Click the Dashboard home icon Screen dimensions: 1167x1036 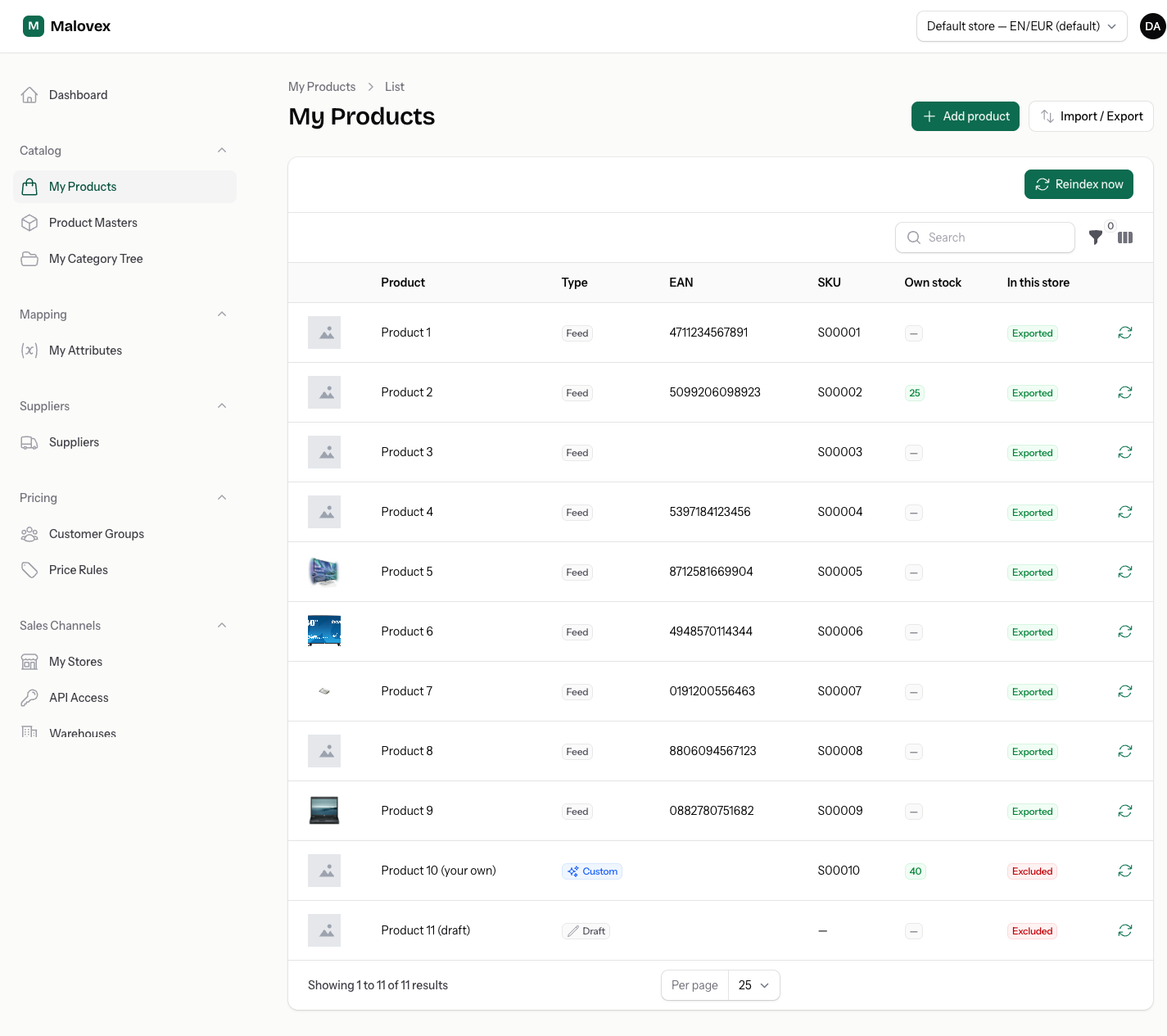pyautogui.click(x=29, y=95)
